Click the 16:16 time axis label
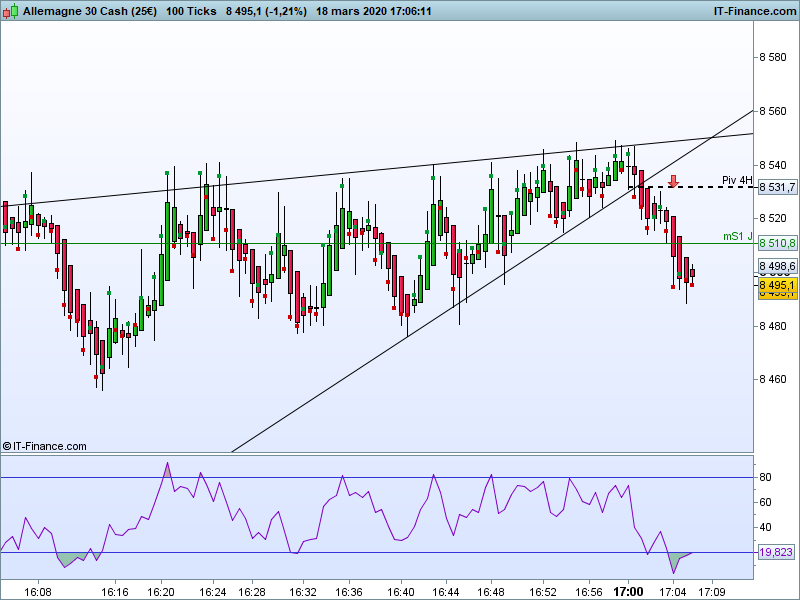The height and width of the screenshot is (600, 800). tap(115, 592)
